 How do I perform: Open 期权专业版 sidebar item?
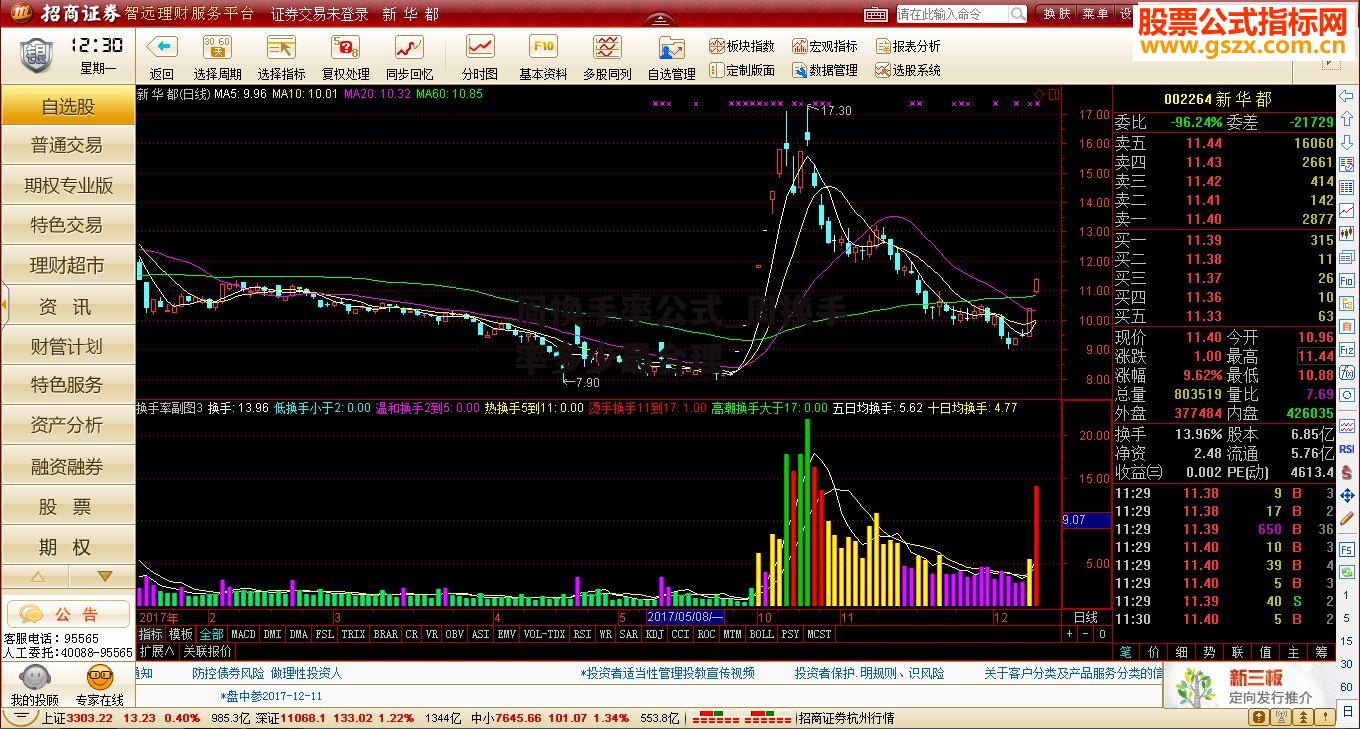point(68,185)
